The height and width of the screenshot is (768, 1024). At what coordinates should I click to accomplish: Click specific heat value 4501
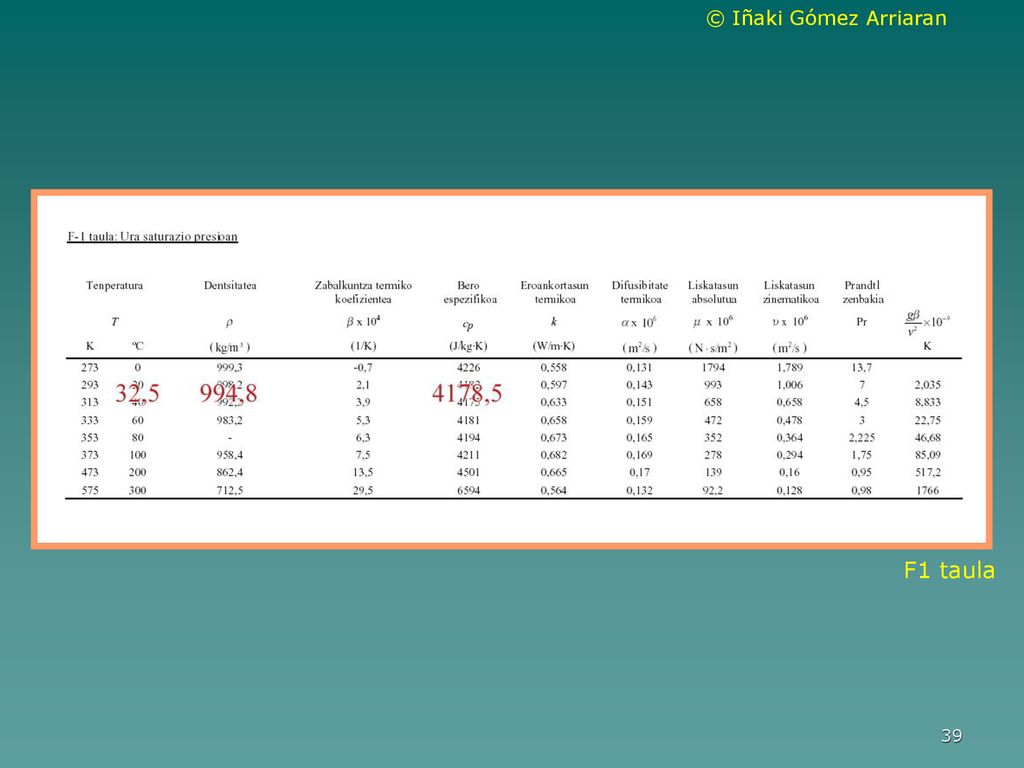[x=468, y=472]
